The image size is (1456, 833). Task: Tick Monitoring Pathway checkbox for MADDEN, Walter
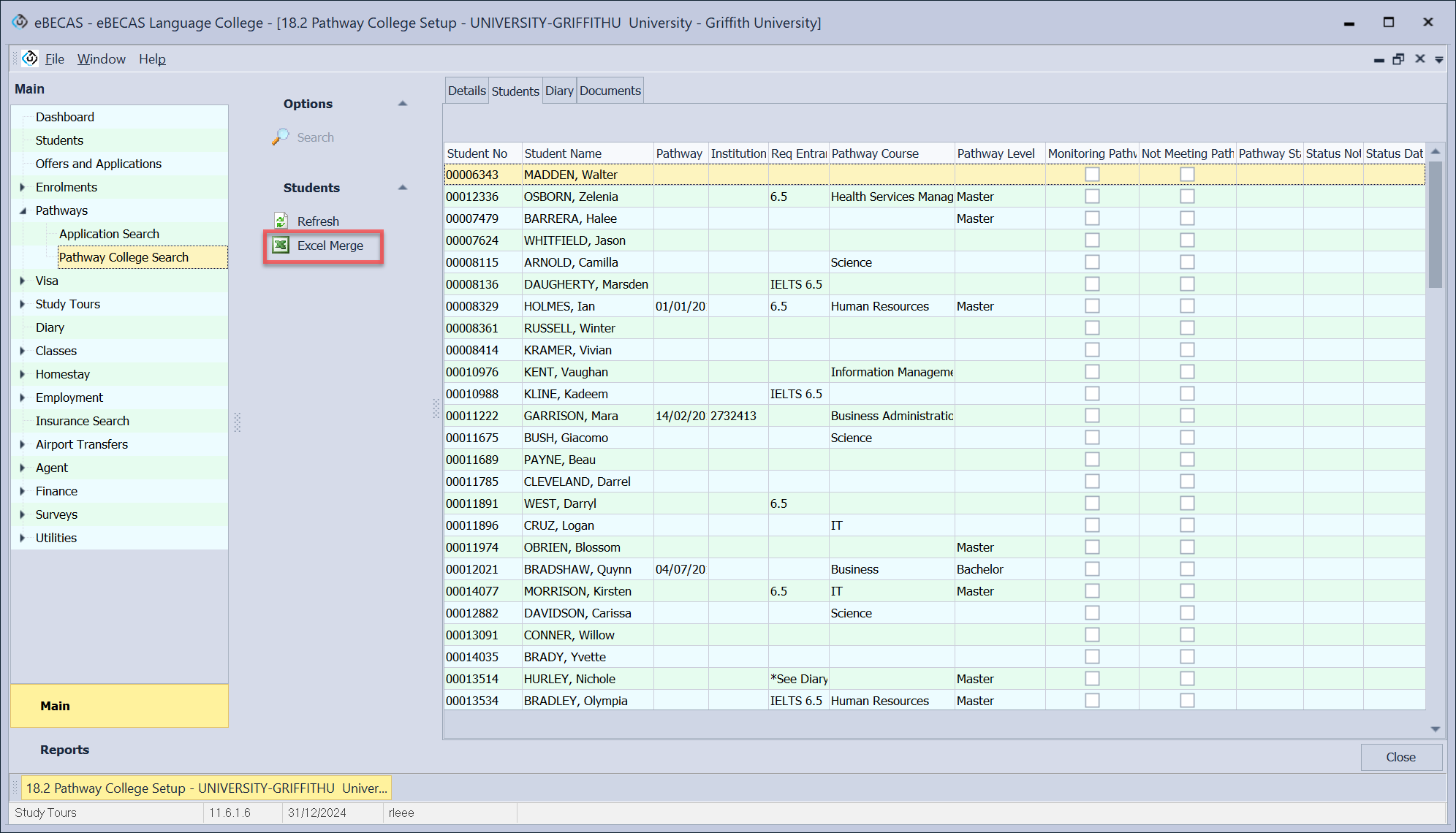1092,175
